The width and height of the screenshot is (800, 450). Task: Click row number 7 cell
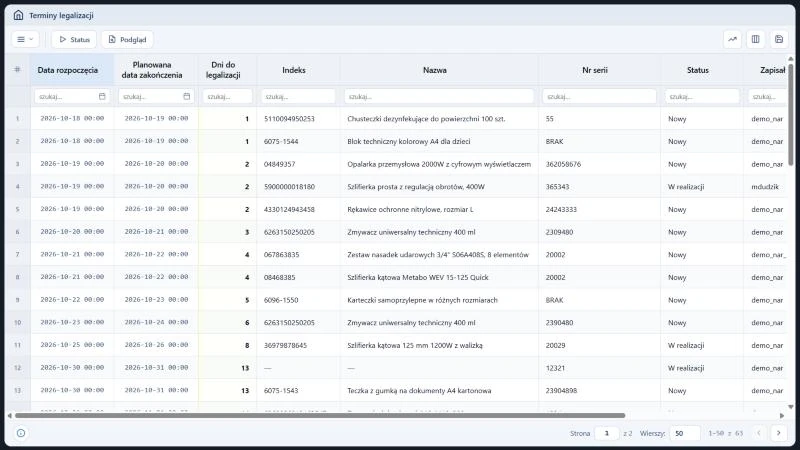tap(17, 255)
